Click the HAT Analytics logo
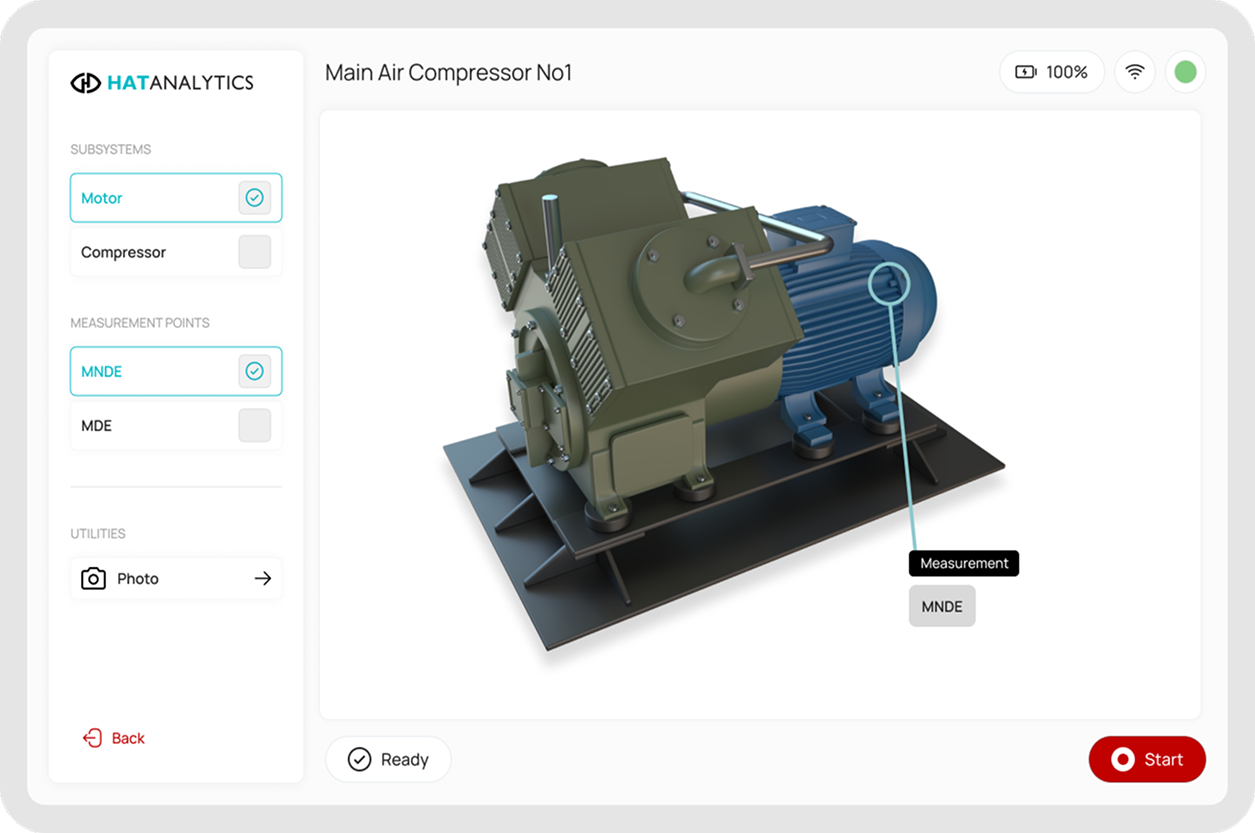The width and height of the screenshot is (1255, 833). [x=162, y=83]
